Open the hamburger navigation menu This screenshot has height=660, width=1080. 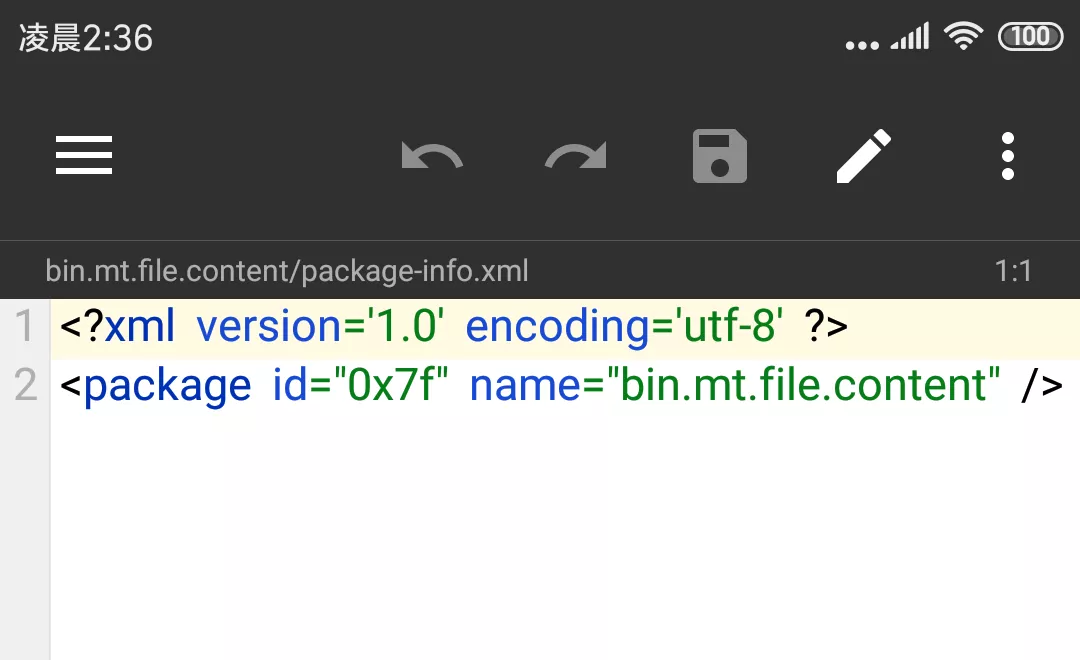pyautogui.click(x=84, y=156)
